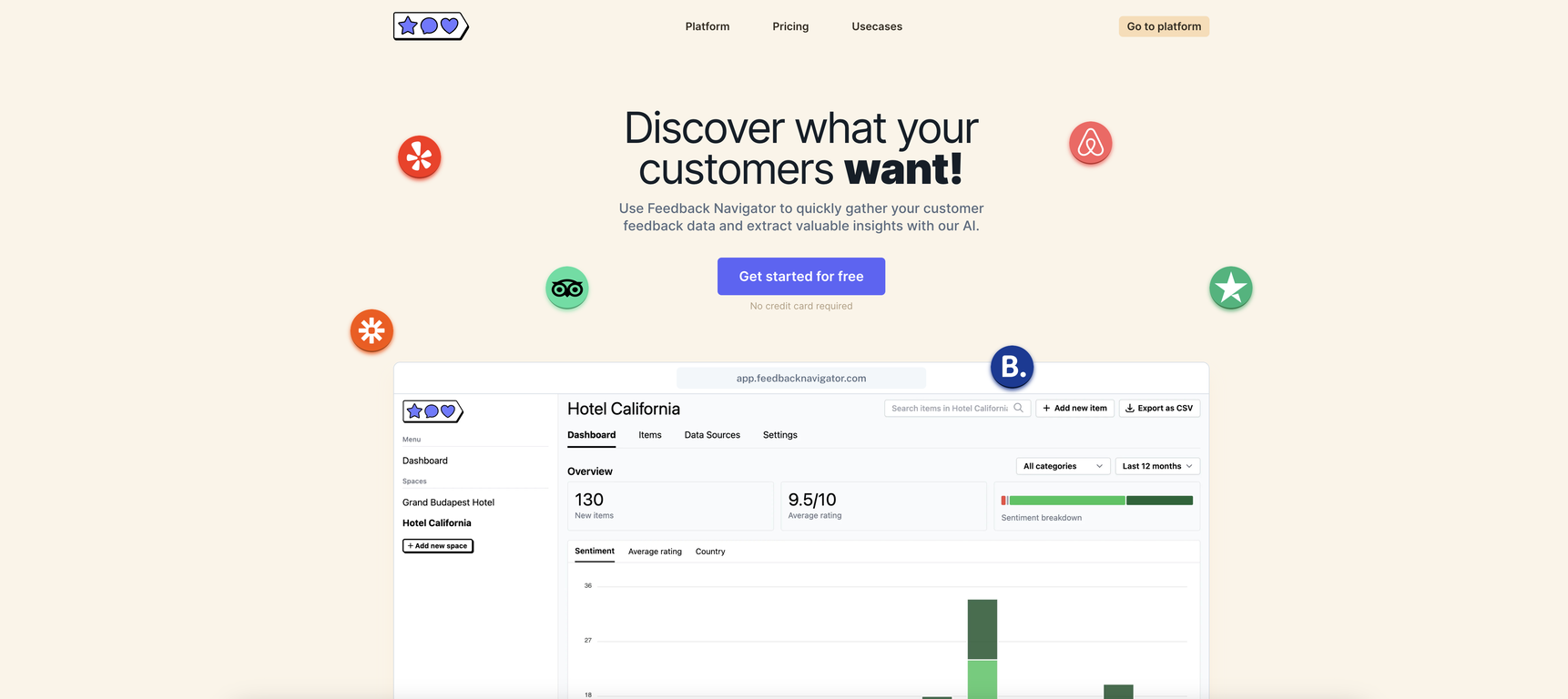Click the 130 New items card
This screenshot has height=699, width=1568.
[670, 506]
